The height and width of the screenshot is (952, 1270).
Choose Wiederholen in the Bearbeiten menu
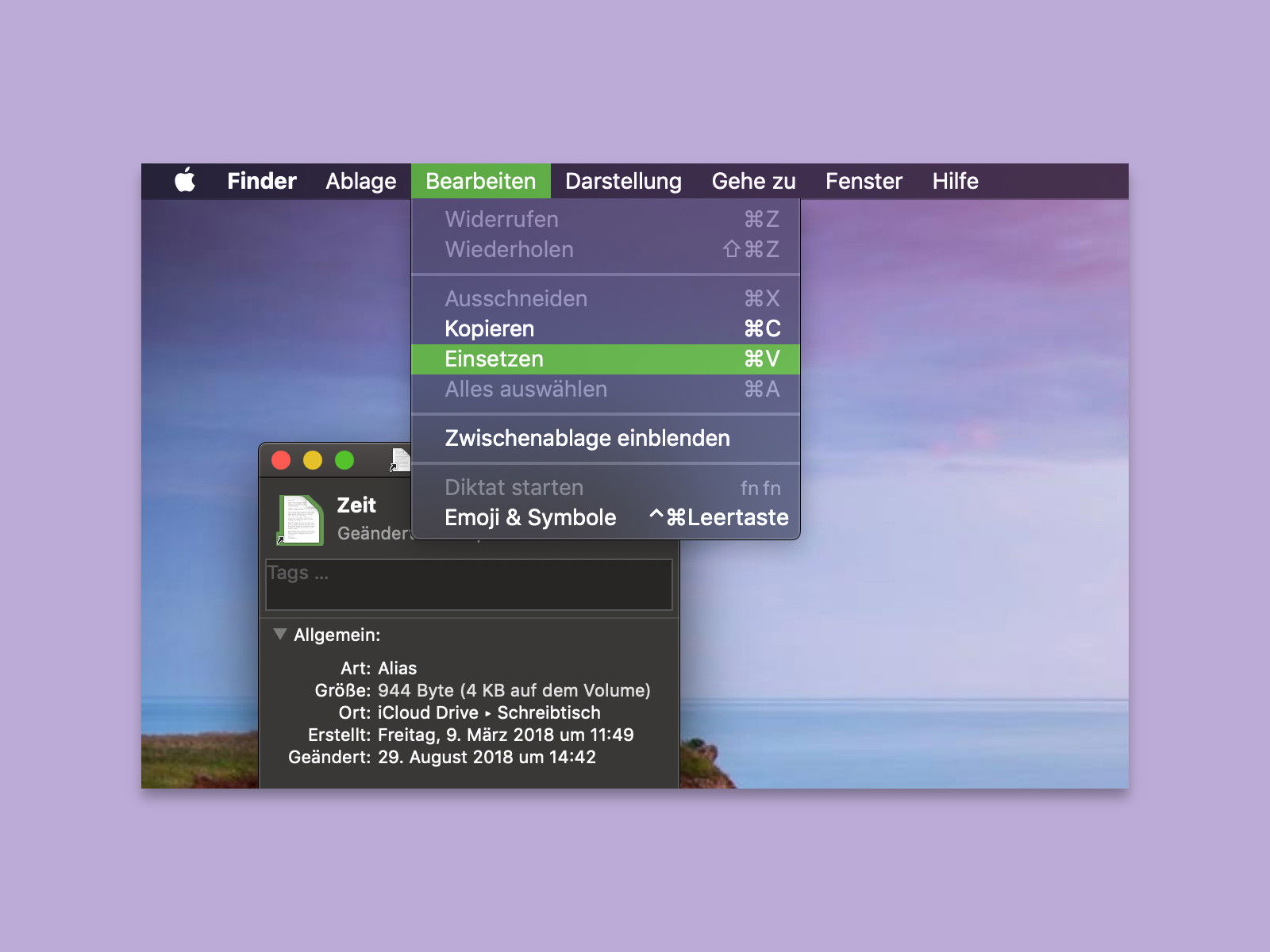[606, 249]
